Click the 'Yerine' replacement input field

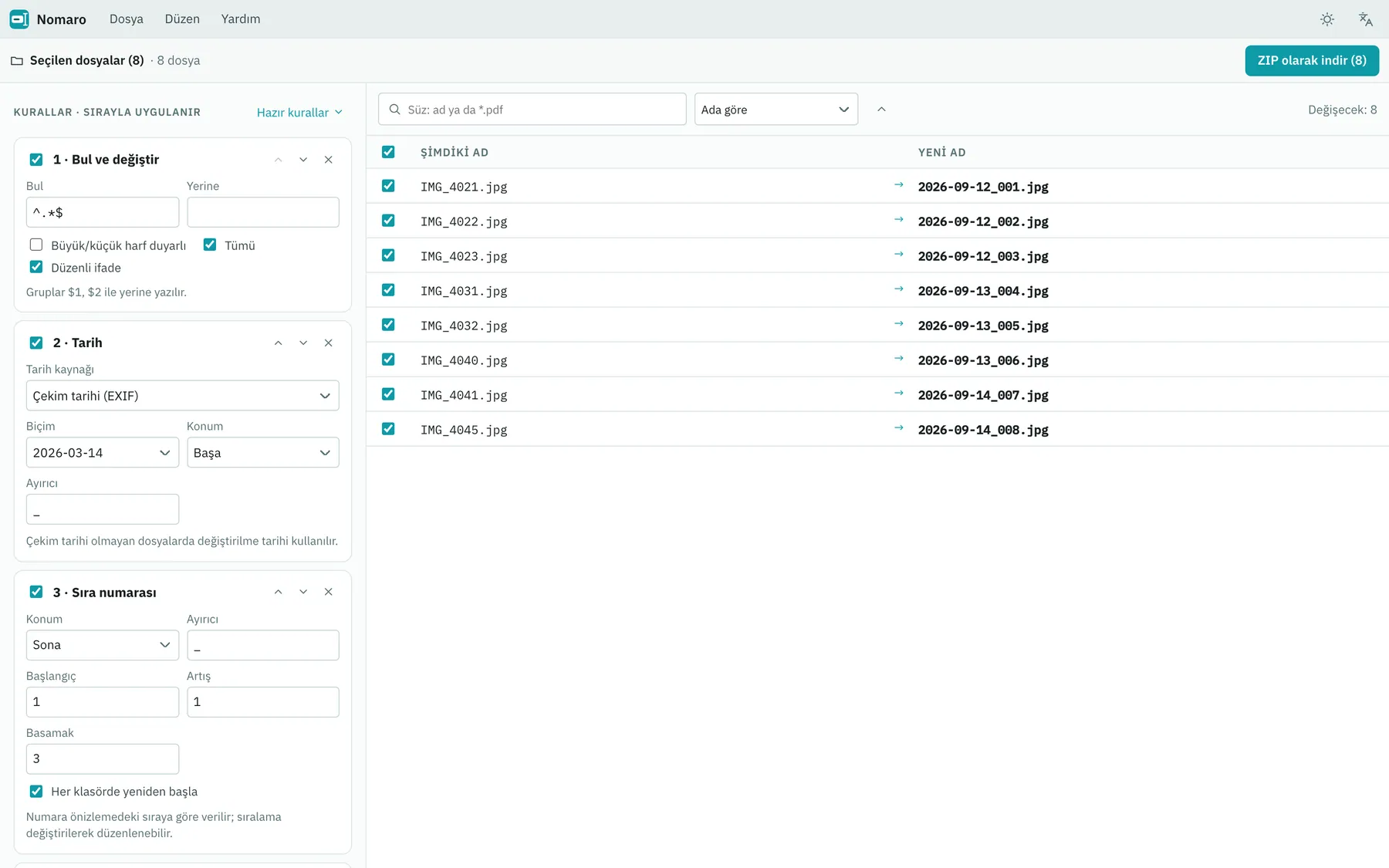263,212
